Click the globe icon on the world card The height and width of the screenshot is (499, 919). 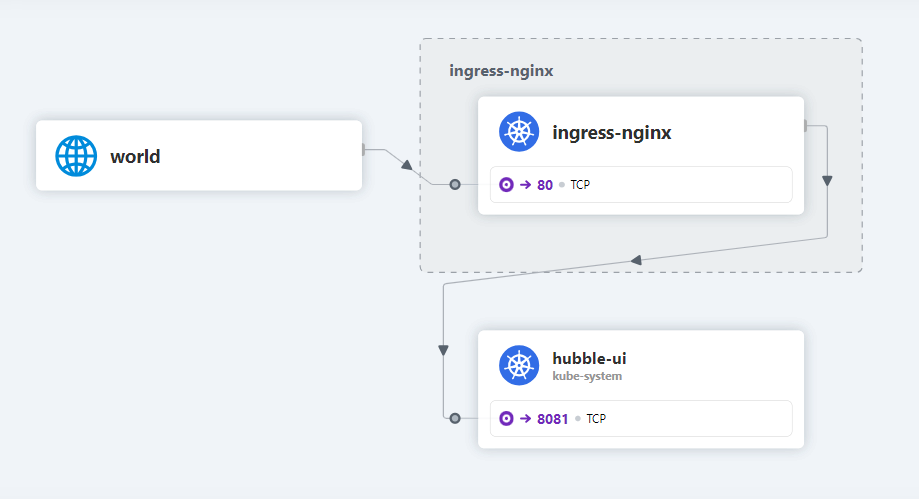[x=77, y=156]
